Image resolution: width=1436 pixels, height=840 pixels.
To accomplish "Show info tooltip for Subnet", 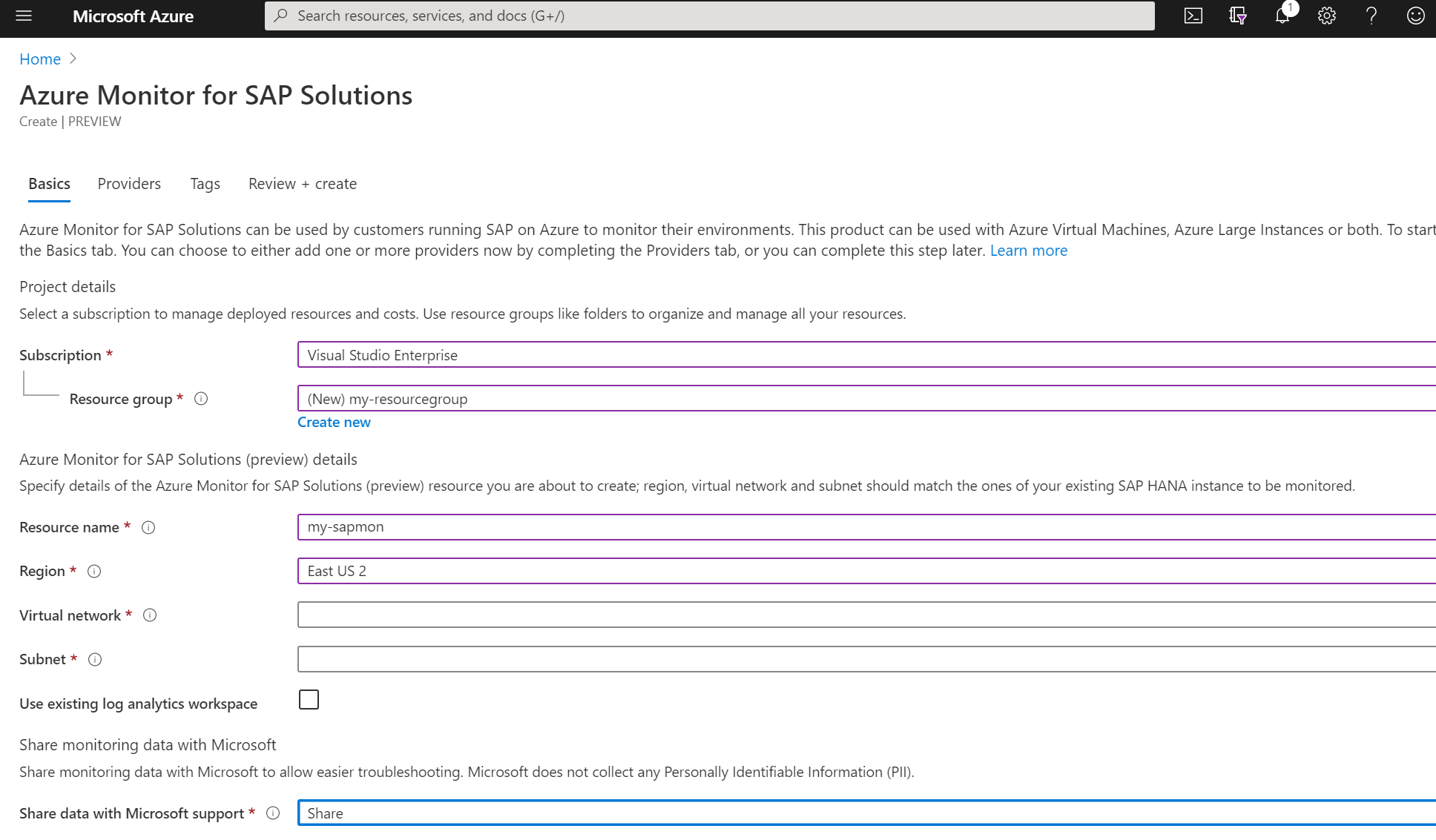I will pyautogui.click(x=95, y=660).
